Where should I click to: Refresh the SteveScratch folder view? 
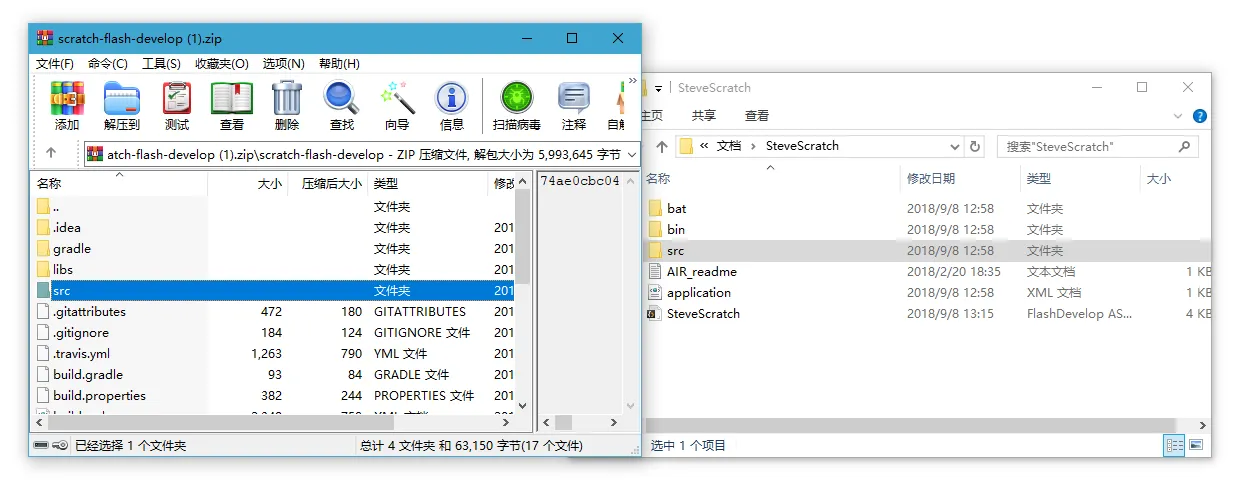coord(976,146)
